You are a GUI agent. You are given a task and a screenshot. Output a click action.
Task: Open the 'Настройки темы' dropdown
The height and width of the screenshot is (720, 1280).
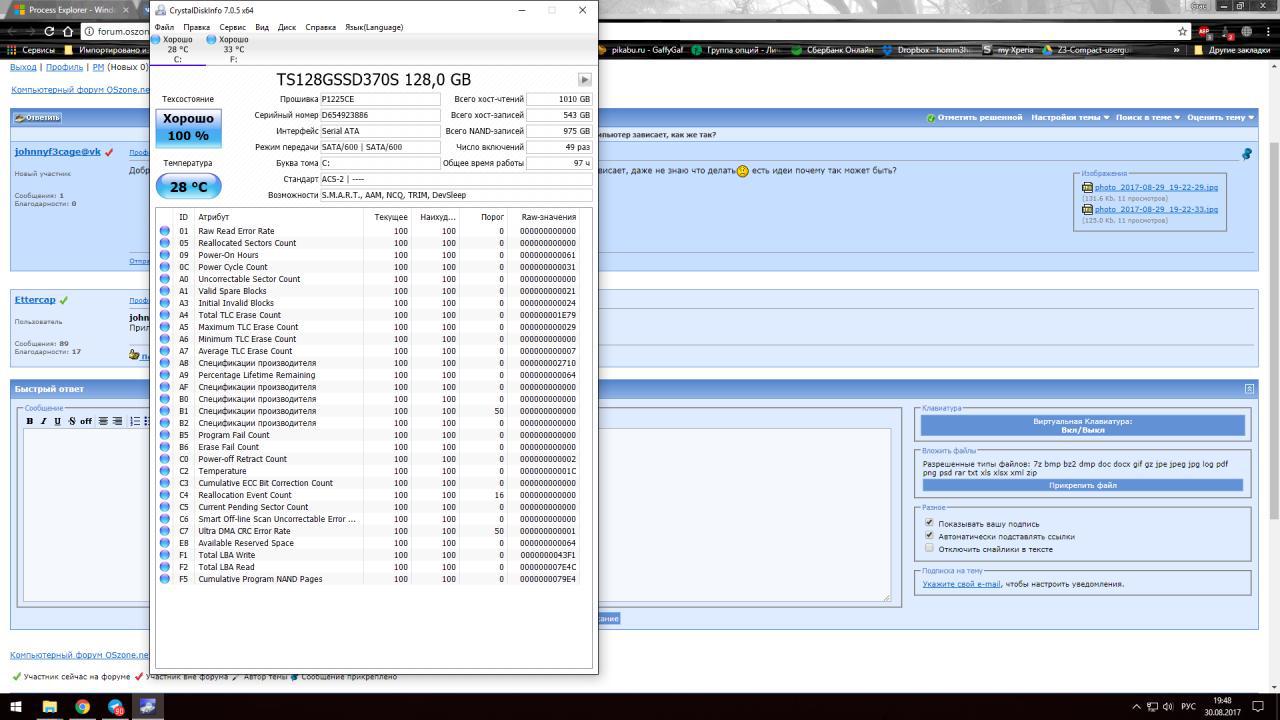point(1069,117)
